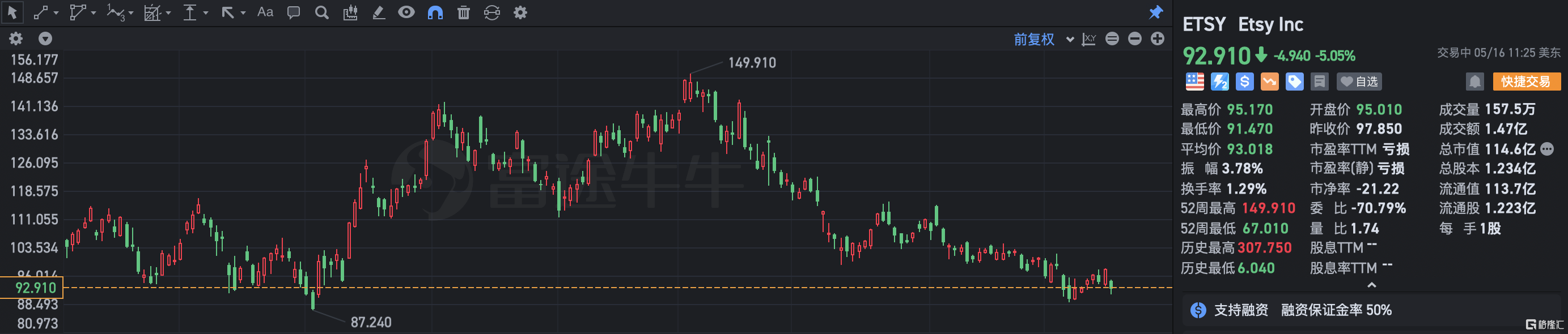
Task: Toggle the blue magnet snap mode
Action: pos(435,12)
